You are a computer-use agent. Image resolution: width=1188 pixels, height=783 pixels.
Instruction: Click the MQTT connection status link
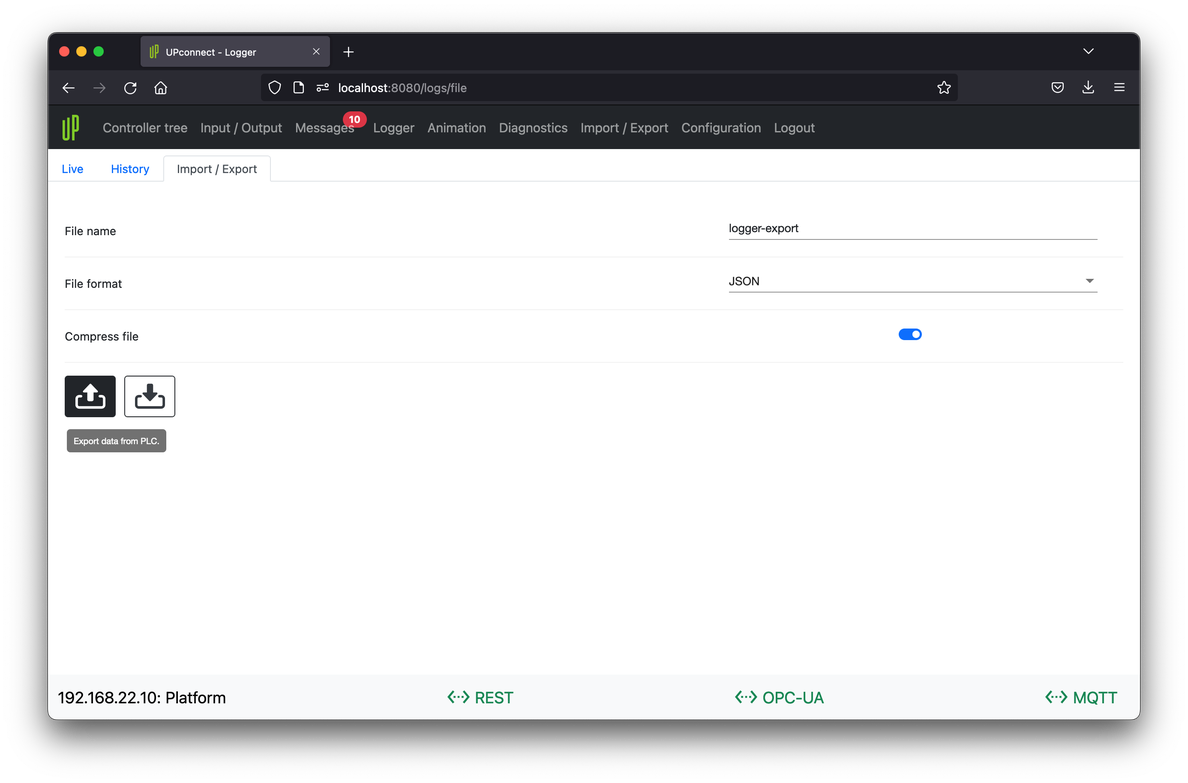pyautogui.click(x=1081, y=698)
